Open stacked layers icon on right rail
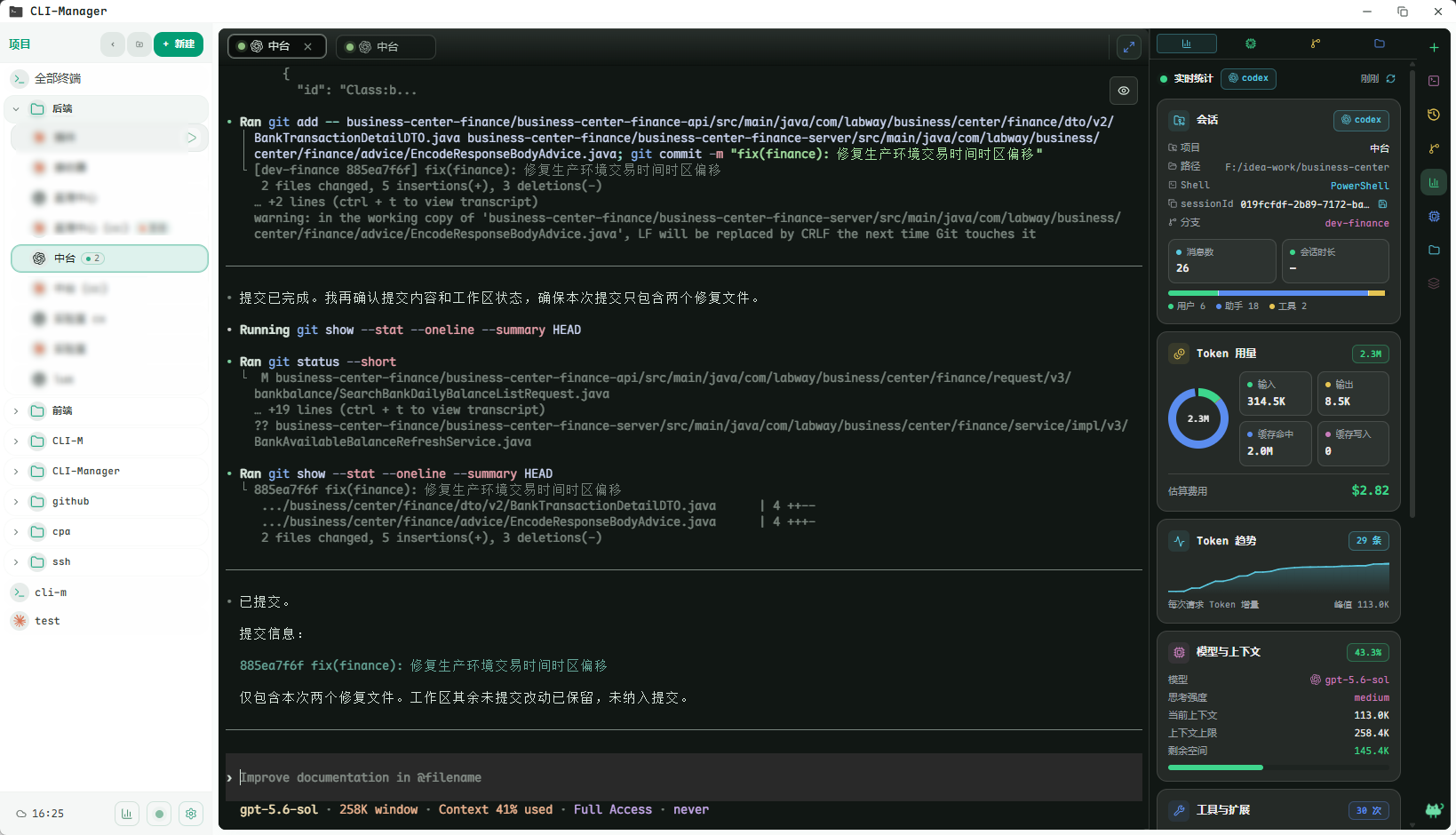The width and height of the screenshot is (1456, 835). click(1434, 283)
